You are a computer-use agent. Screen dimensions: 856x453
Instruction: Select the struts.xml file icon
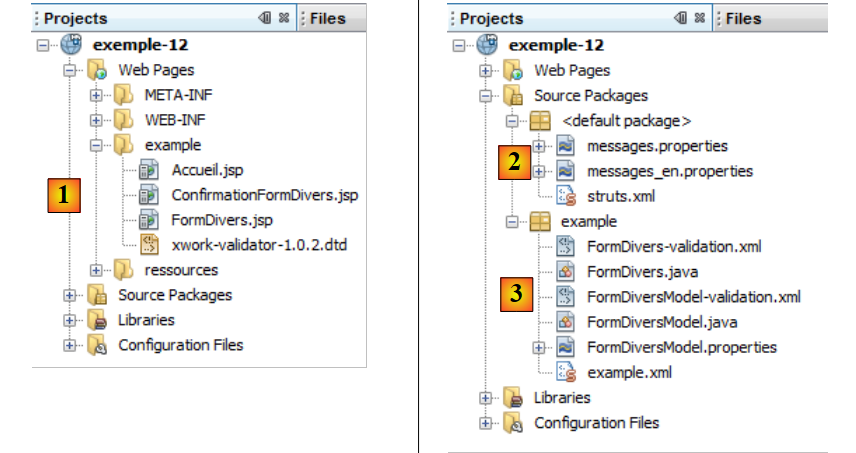pos(565,196)
